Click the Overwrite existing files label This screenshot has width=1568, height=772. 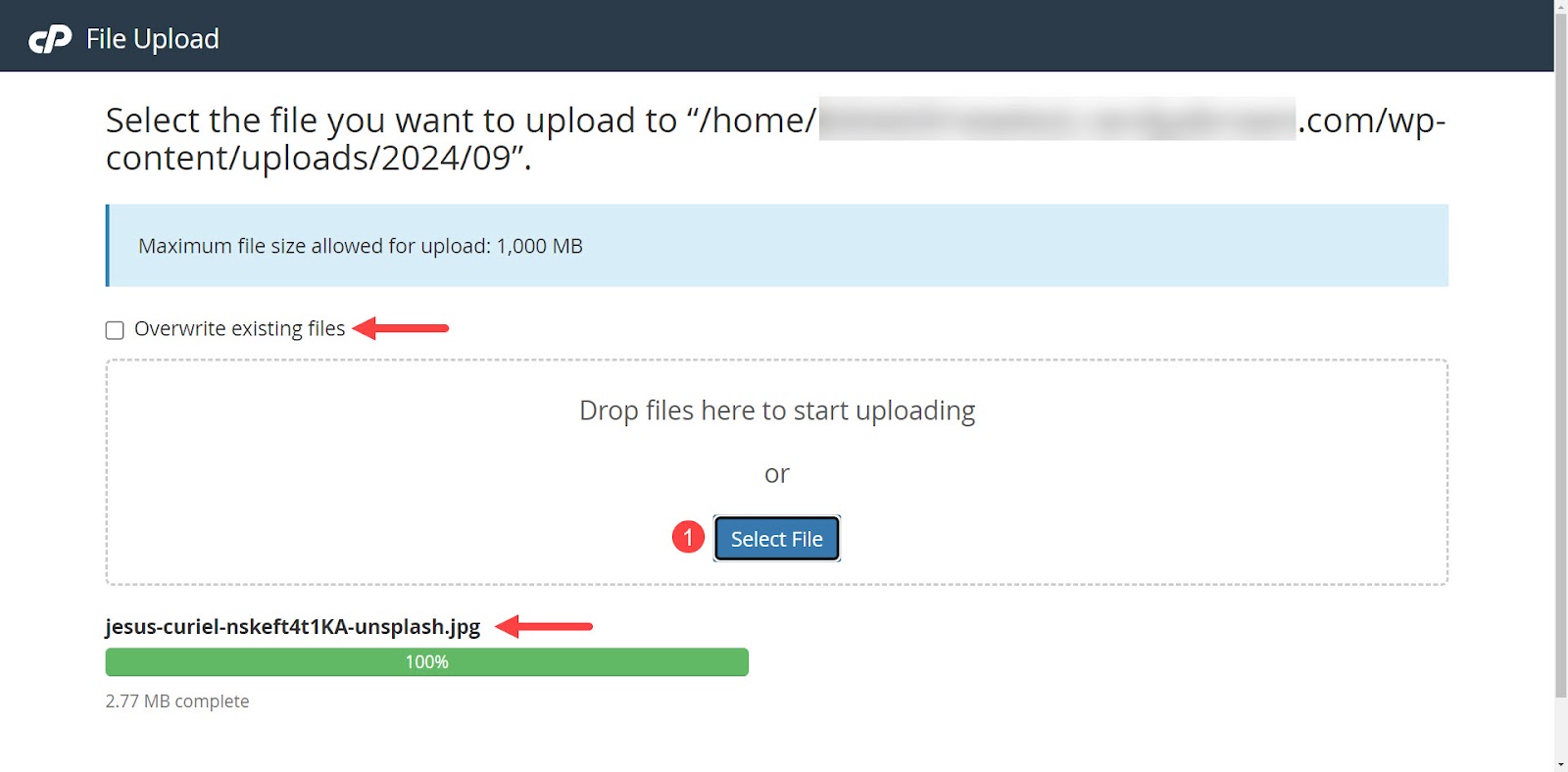239,328
